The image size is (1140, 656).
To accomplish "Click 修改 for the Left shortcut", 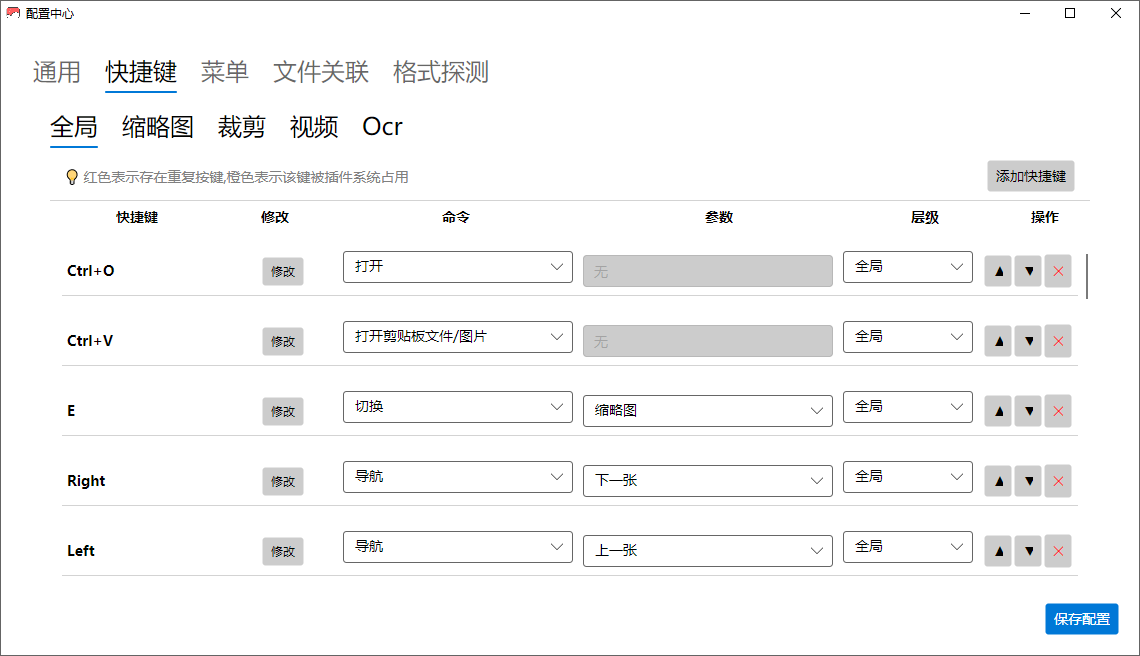I will point(283,551).
